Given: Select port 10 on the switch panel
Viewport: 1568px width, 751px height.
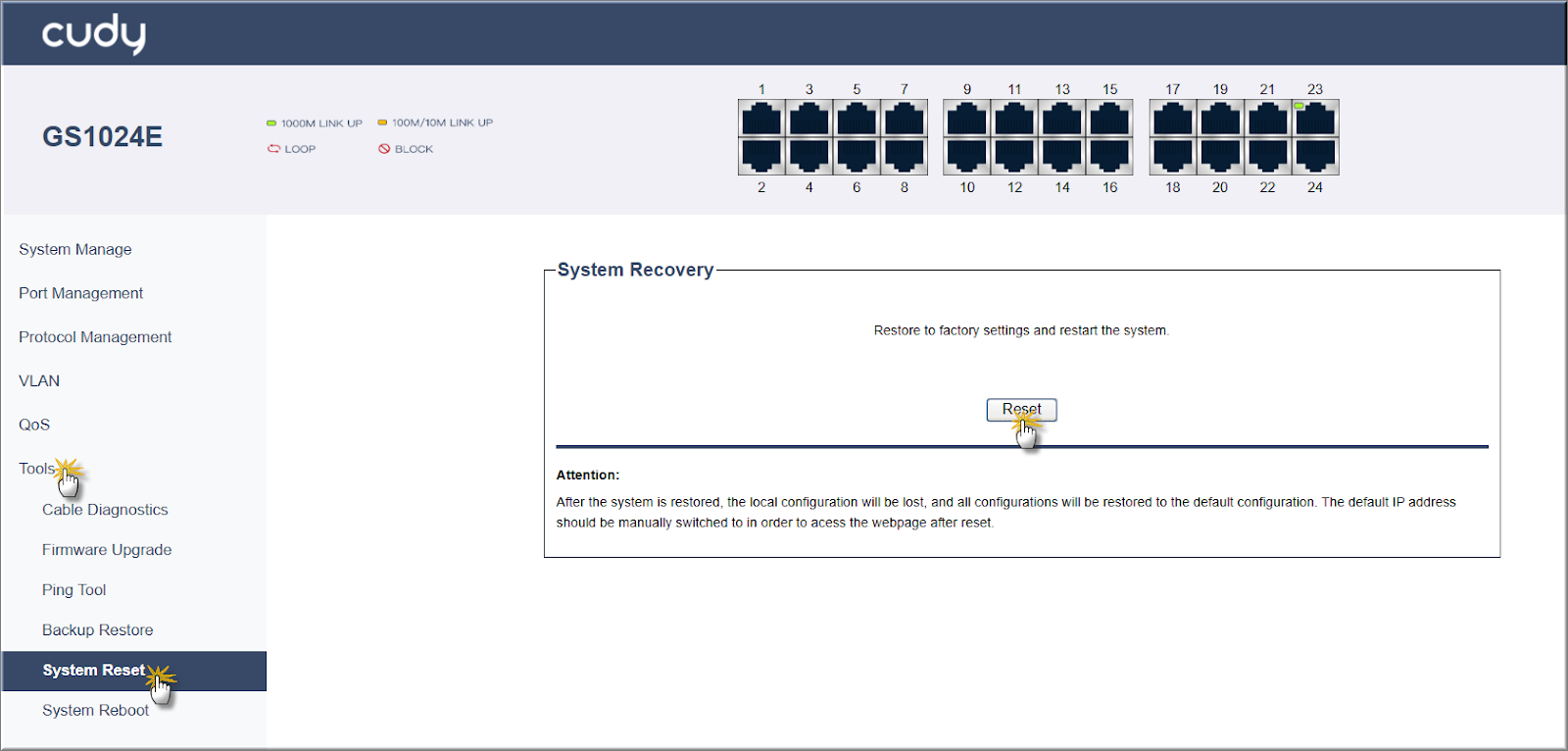Looking at the screenshot, I should coord(967,156).
